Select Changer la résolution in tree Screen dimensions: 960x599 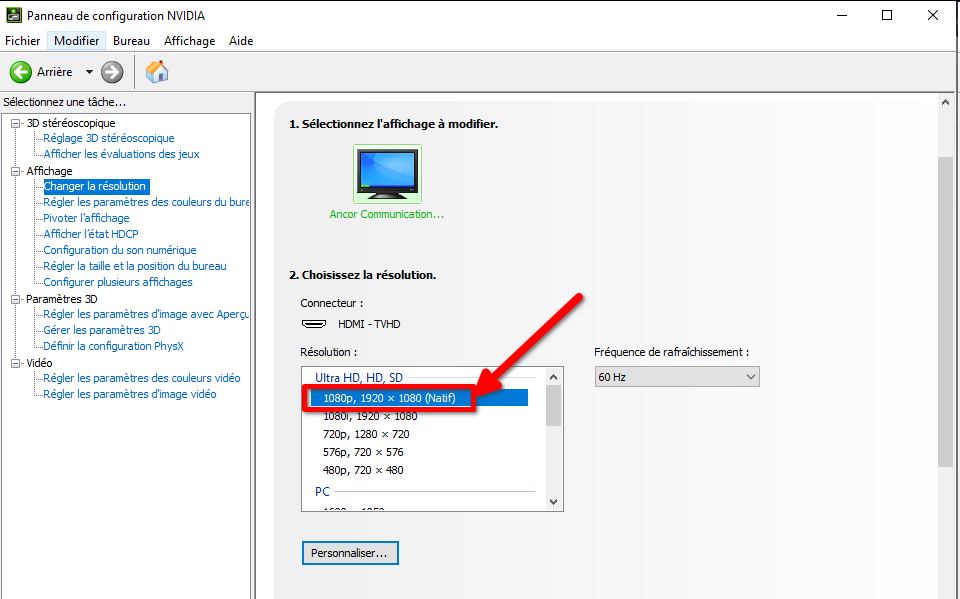pos(95,186)
